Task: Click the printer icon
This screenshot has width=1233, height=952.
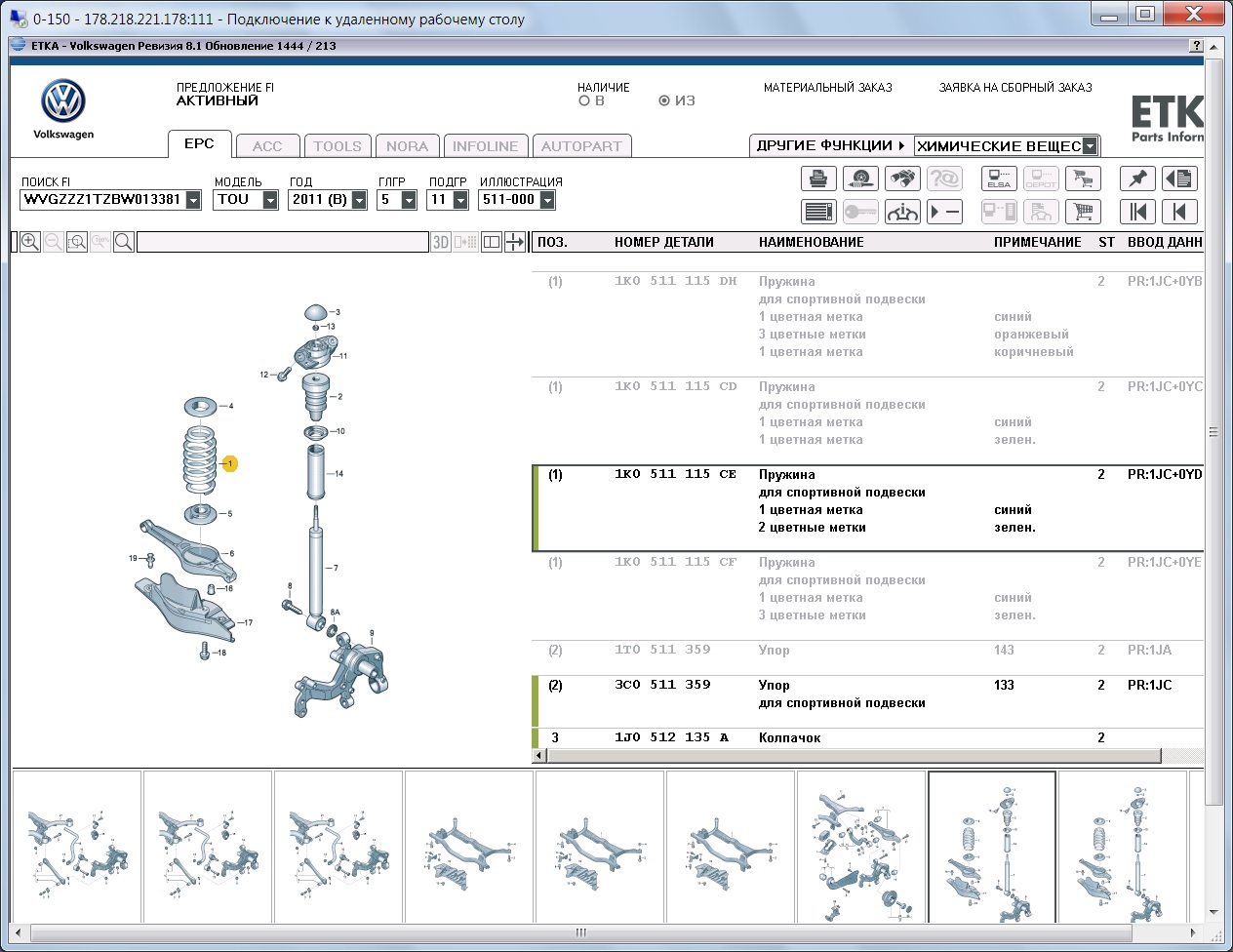Action: [818, 178]
